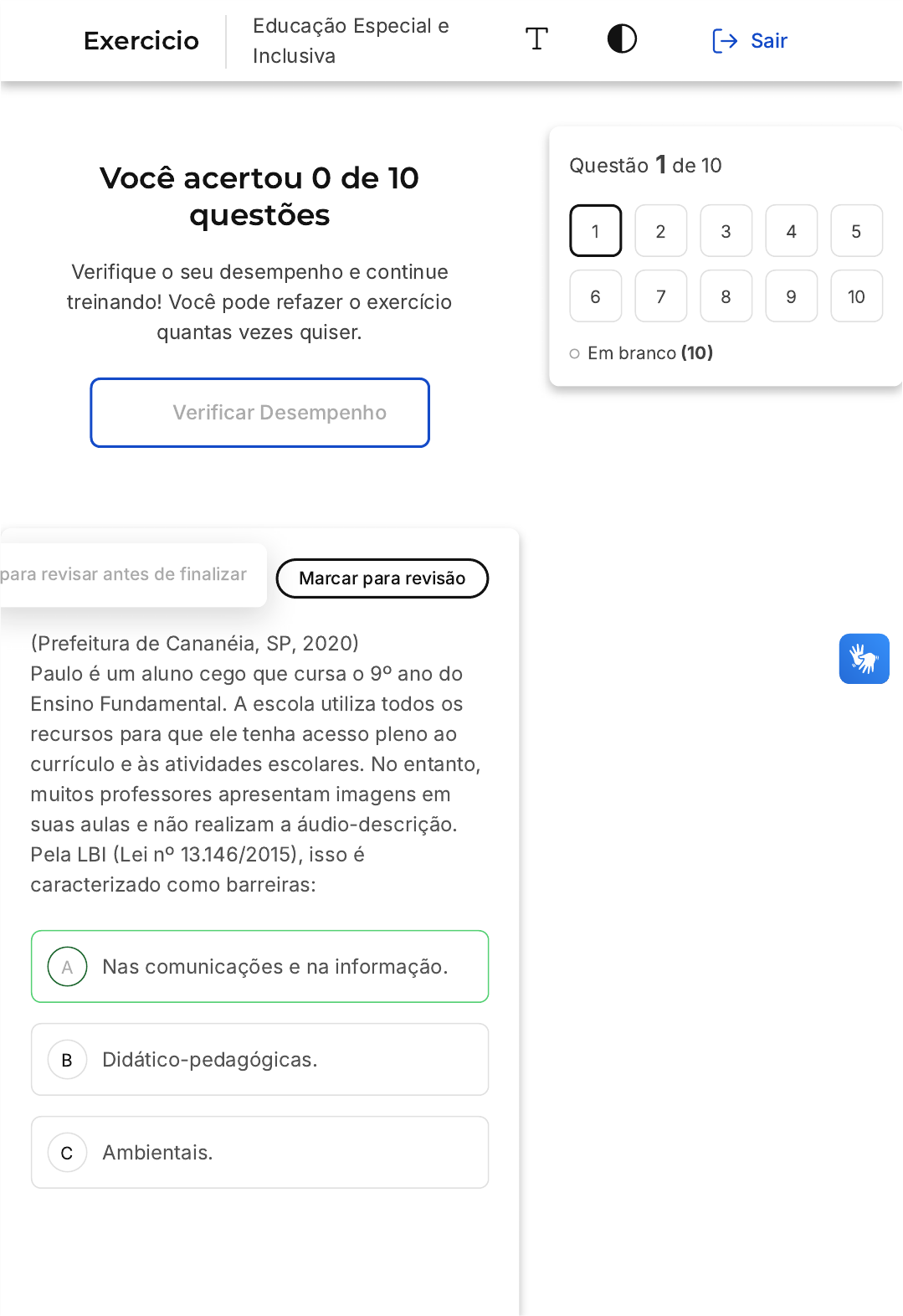
Task: Select answer option B Didático-pedagógicas
Action: [x=259, y=1059]
